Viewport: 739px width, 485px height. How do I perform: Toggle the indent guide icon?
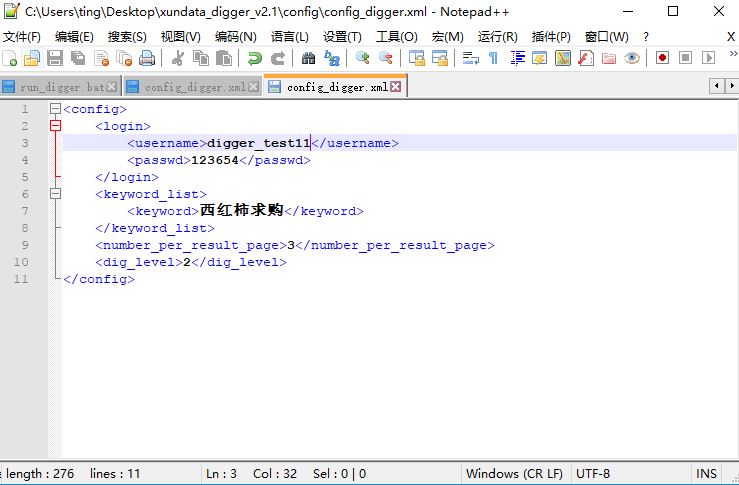(x=517, y=58)
